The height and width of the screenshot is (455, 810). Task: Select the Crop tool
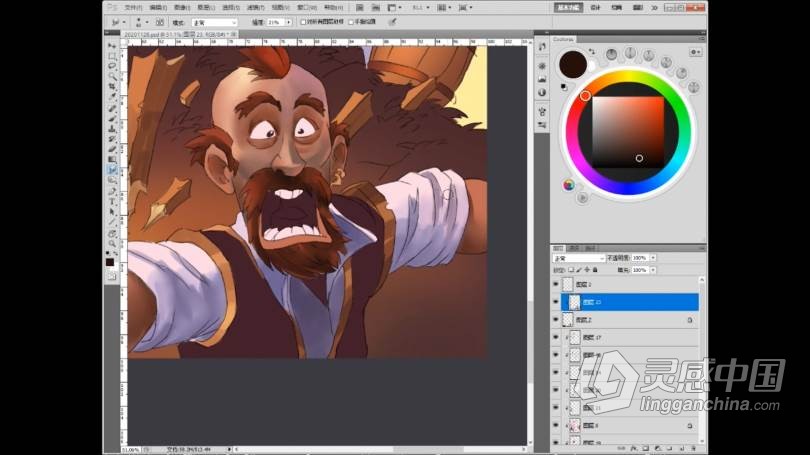point(112,87)
